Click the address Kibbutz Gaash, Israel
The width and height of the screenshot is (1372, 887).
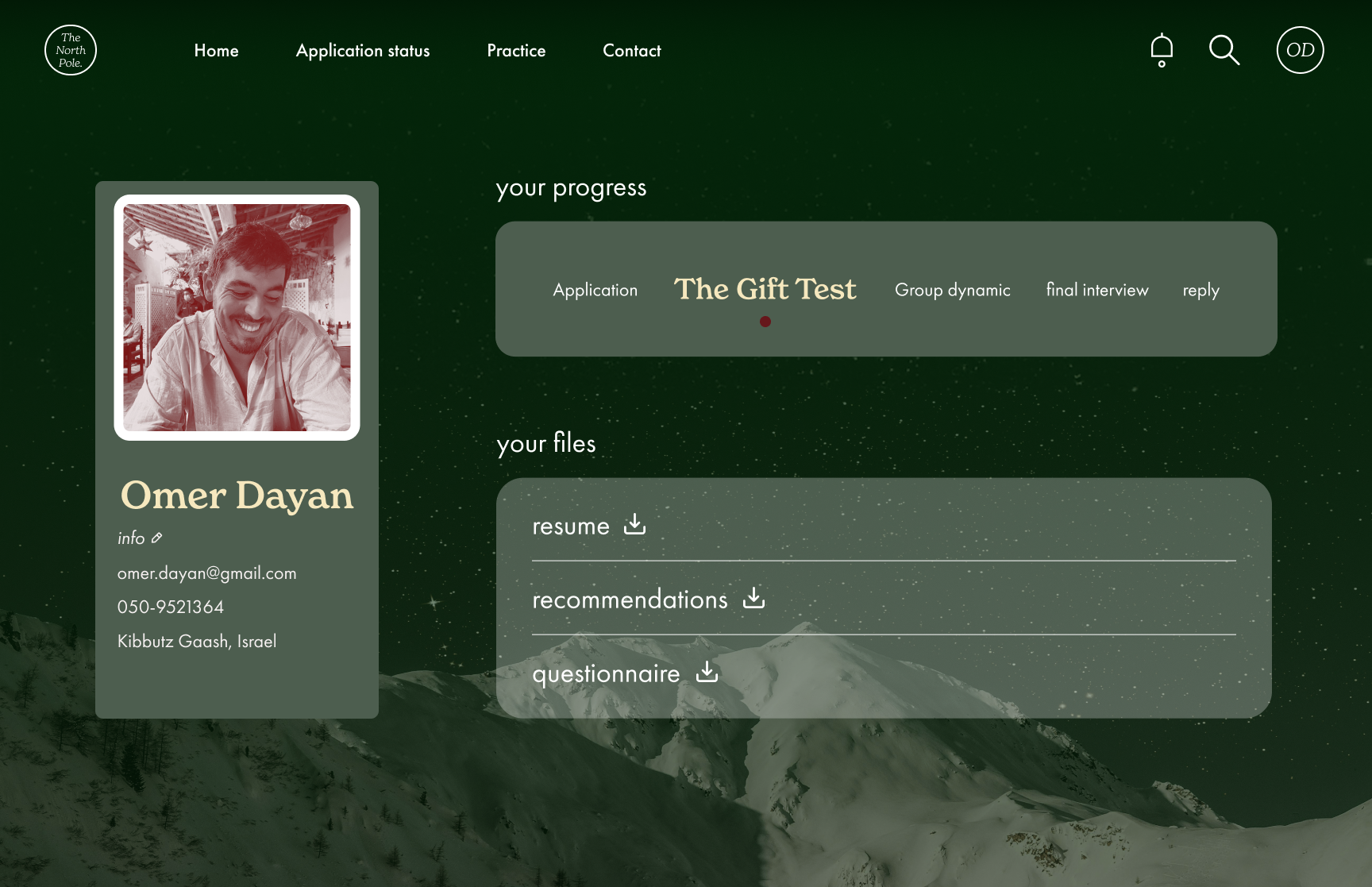click(197, 642)
